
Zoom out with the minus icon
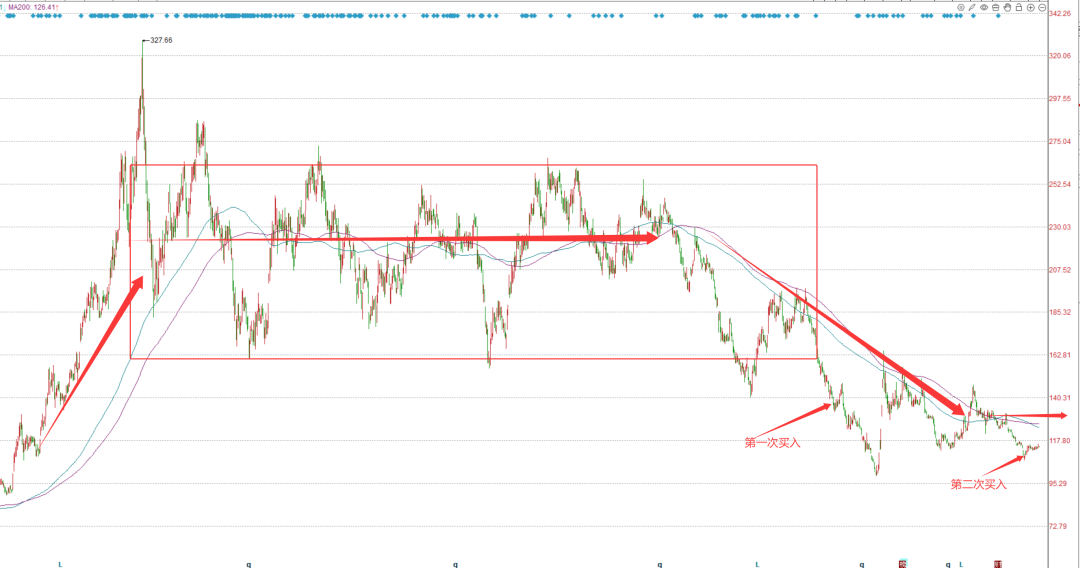[1042, 8]
